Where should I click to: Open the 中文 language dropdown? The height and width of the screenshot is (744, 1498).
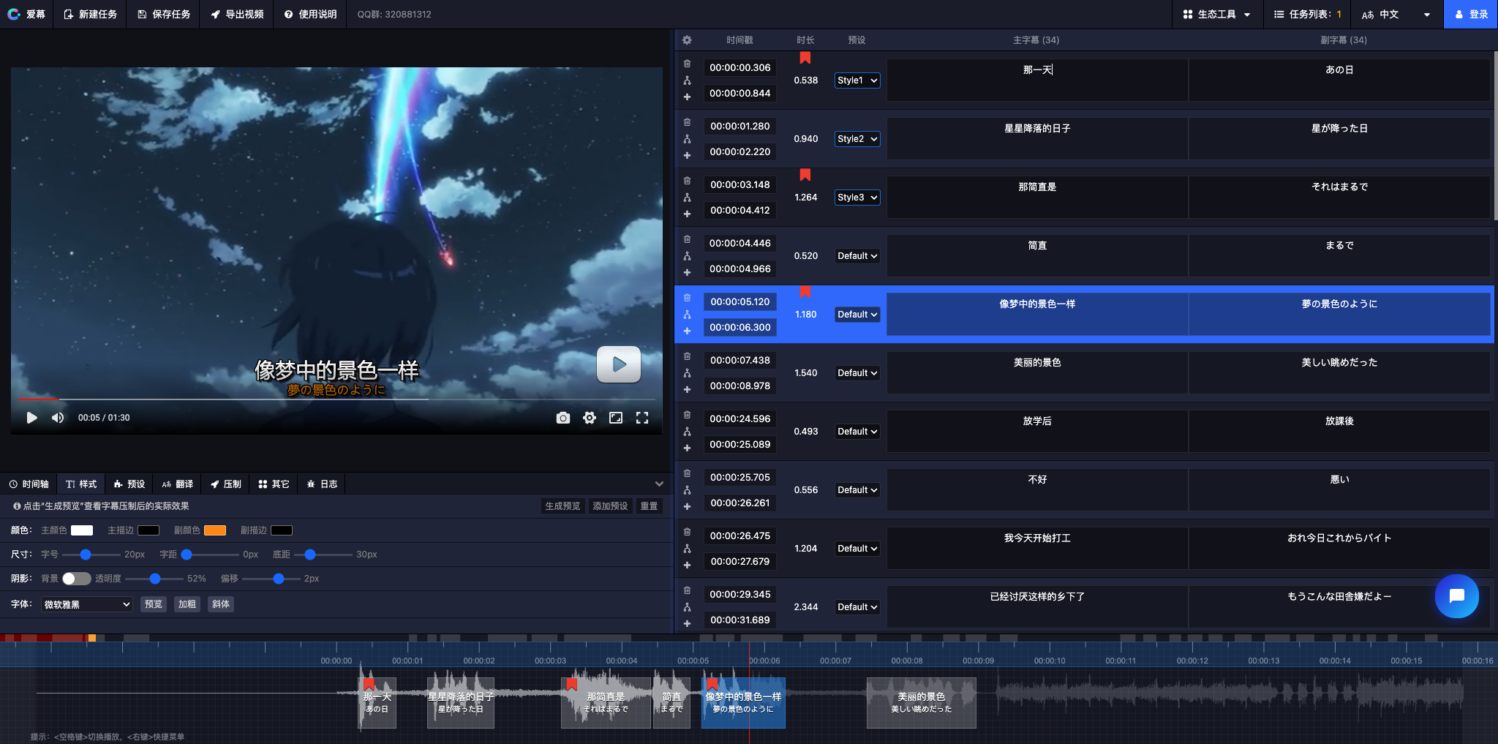pos(1397,14)
